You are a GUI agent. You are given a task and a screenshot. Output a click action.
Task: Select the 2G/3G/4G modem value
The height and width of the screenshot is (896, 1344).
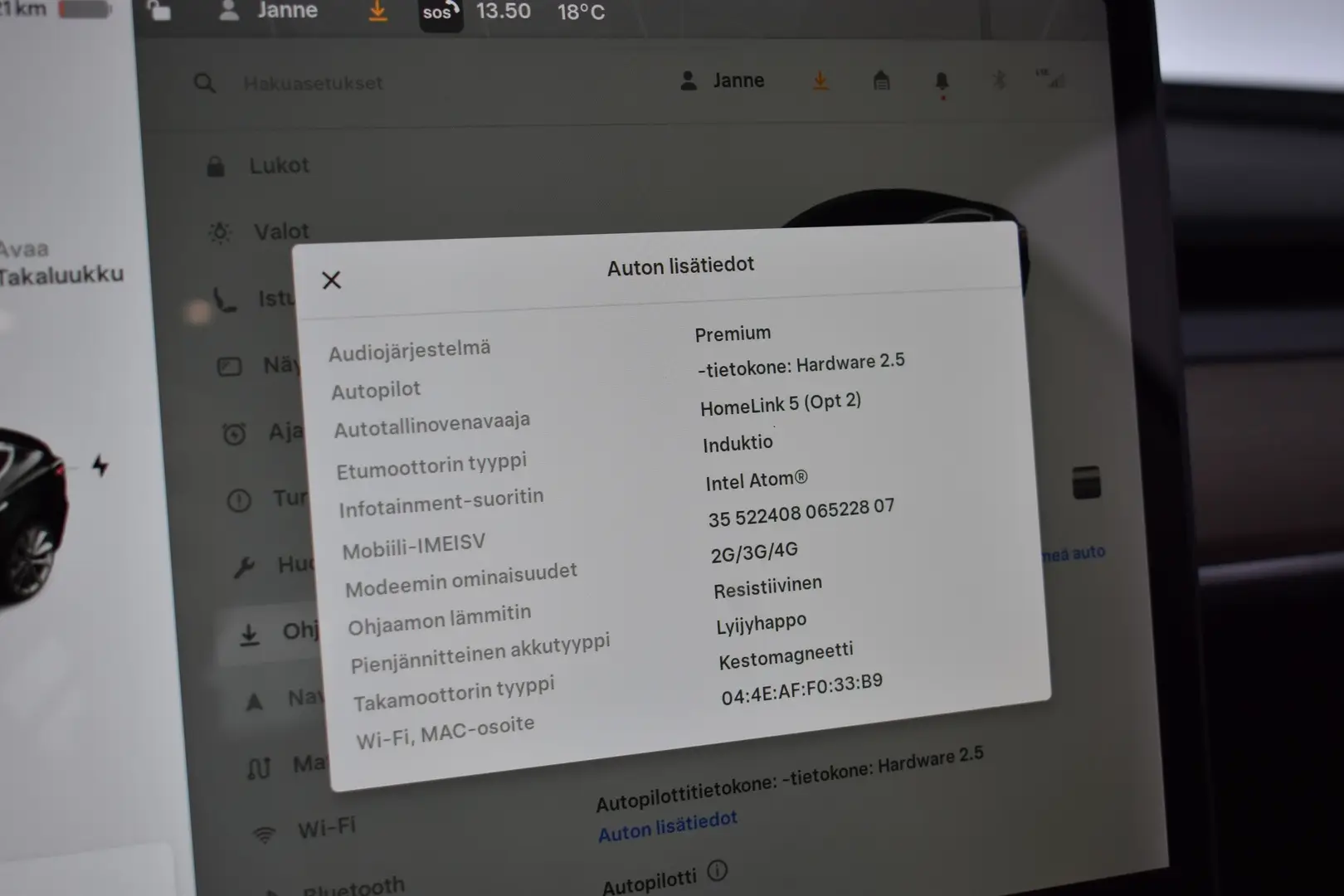(x=754, y=552)
